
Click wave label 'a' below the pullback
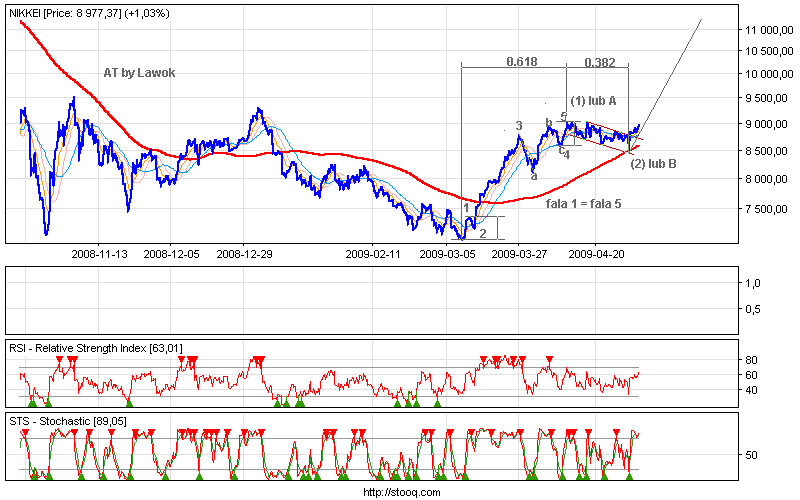[x=534, y=177]
